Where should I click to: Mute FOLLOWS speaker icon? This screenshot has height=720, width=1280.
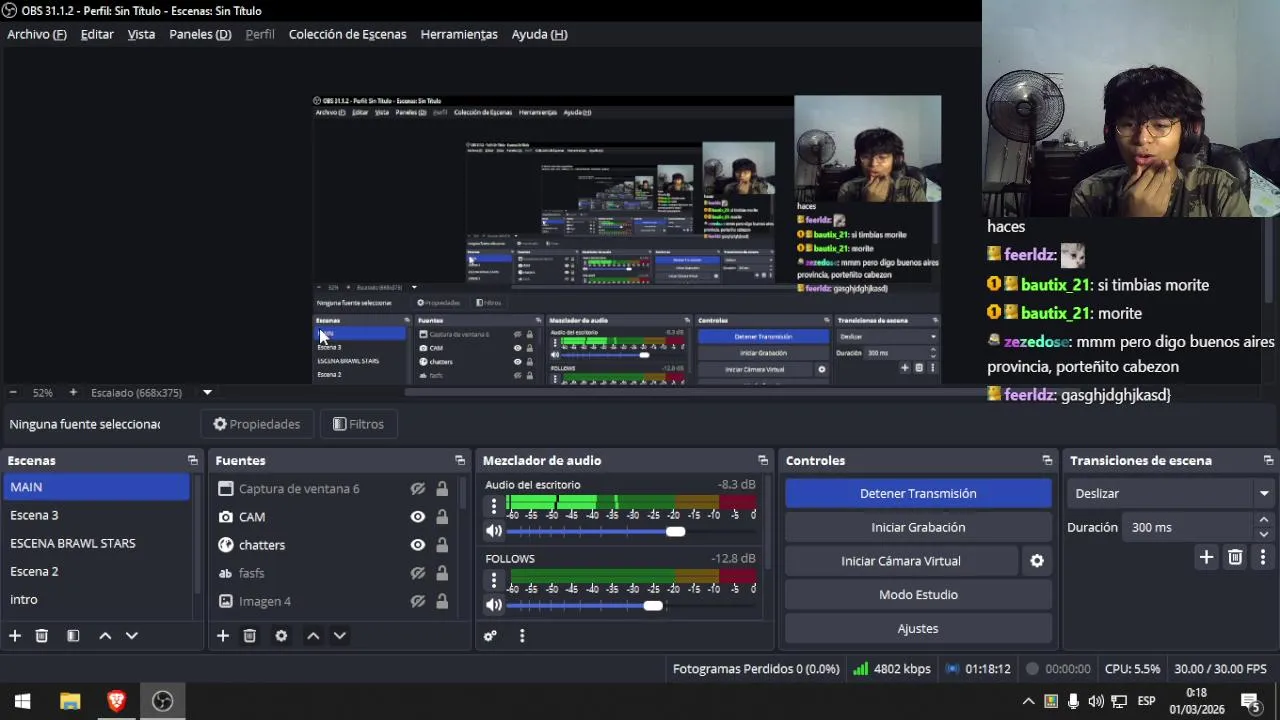(x=494, y=605)
